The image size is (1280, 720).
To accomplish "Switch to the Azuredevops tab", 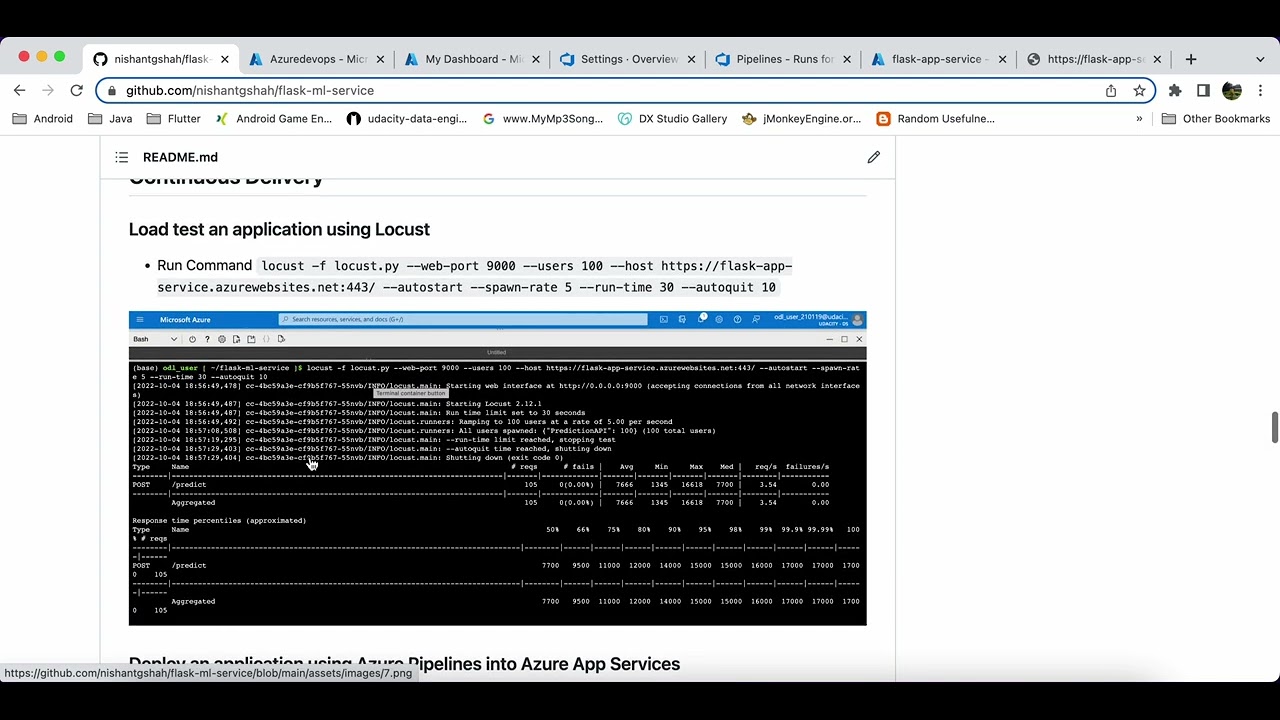I will (318, 59).
